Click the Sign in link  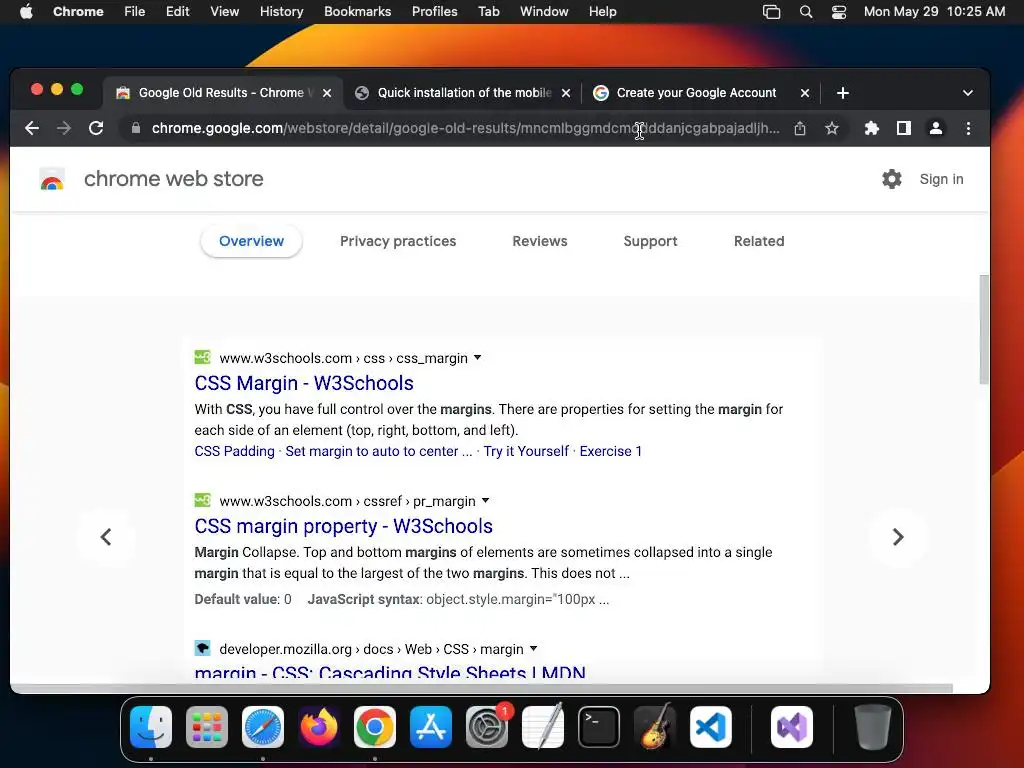941,179
